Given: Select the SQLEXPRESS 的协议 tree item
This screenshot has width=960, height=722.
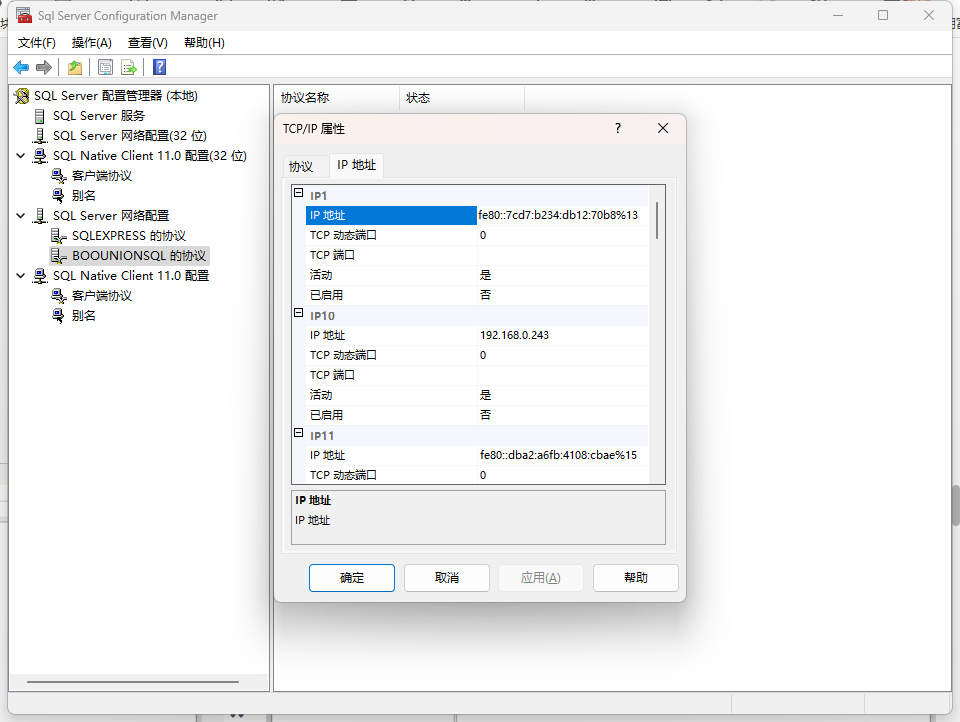Looking at the screenshot, I should click(x=129, y=236).
